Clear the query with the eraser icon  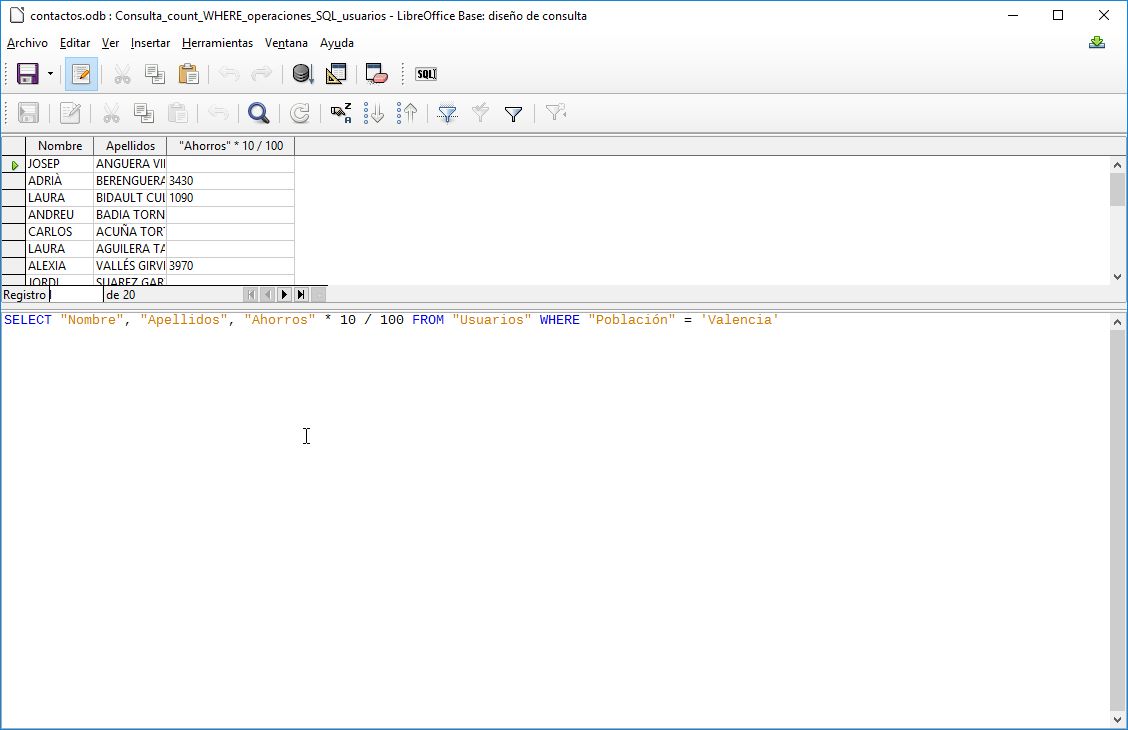point(376,74)
